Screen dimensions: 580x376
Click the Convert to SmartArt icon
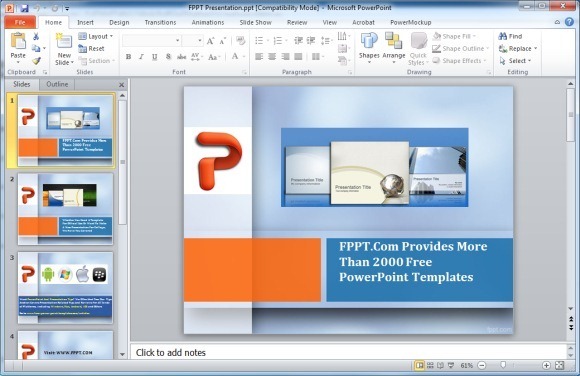(x=343, y=60)
